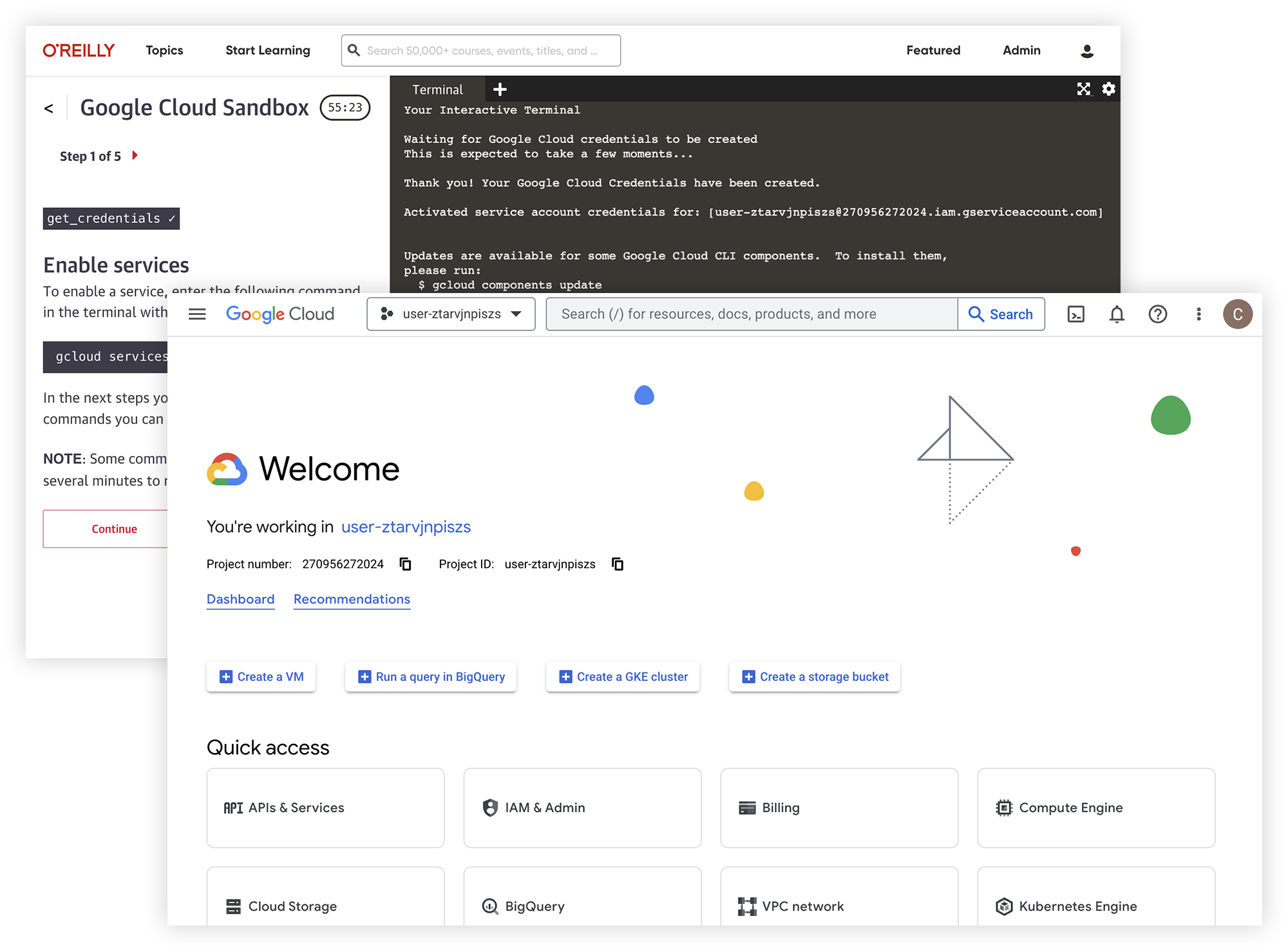Click the magnifier icon in the O'Reilly search box
The height and width of the screenshot is (952, 1288).
354,50
